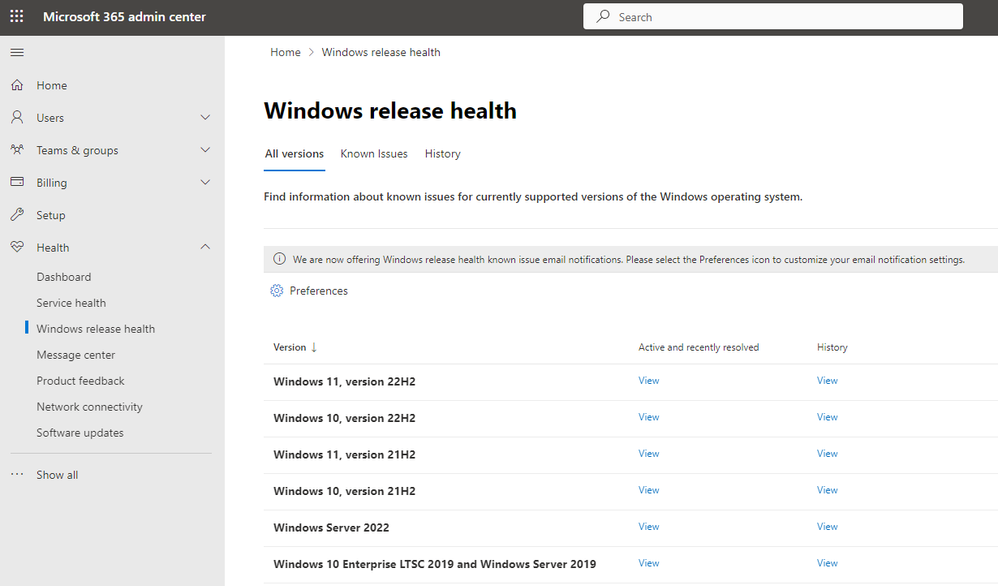Expand the Users section chevron
This screenshot has height=586, width=998.
[205, 117]
